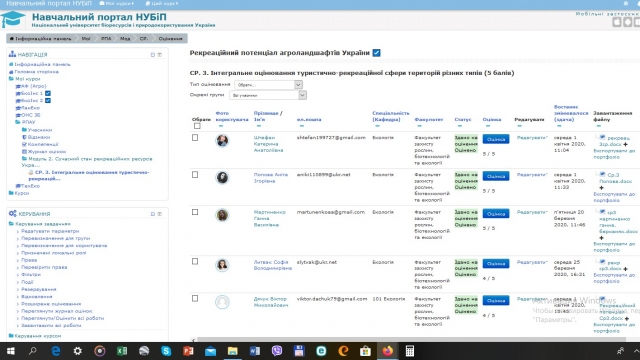Click the Оцінення breadcrumb item
This screenshot has height=360, width=640.
tap(170, 38)
